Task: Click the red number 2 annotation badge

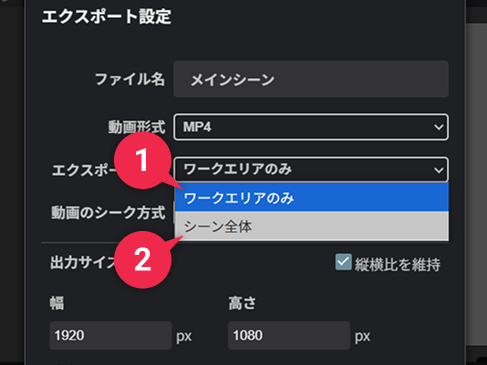Action: (143, 260)
